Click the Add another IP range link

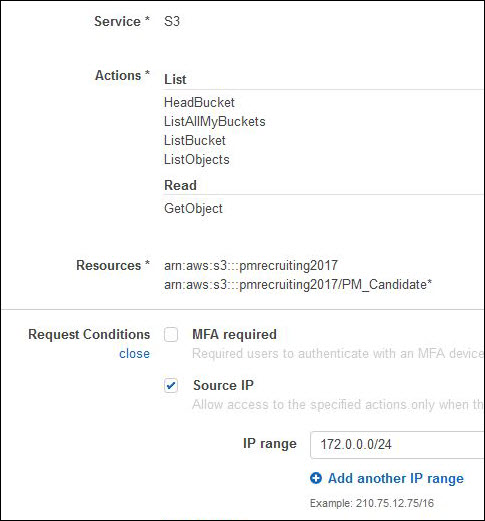396,478
